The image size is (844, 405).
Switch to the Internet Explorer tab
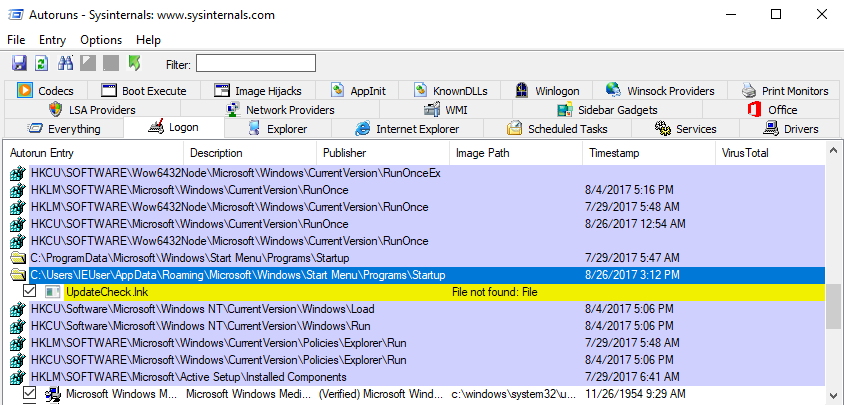pyautogui.click(x=407, y=129)
